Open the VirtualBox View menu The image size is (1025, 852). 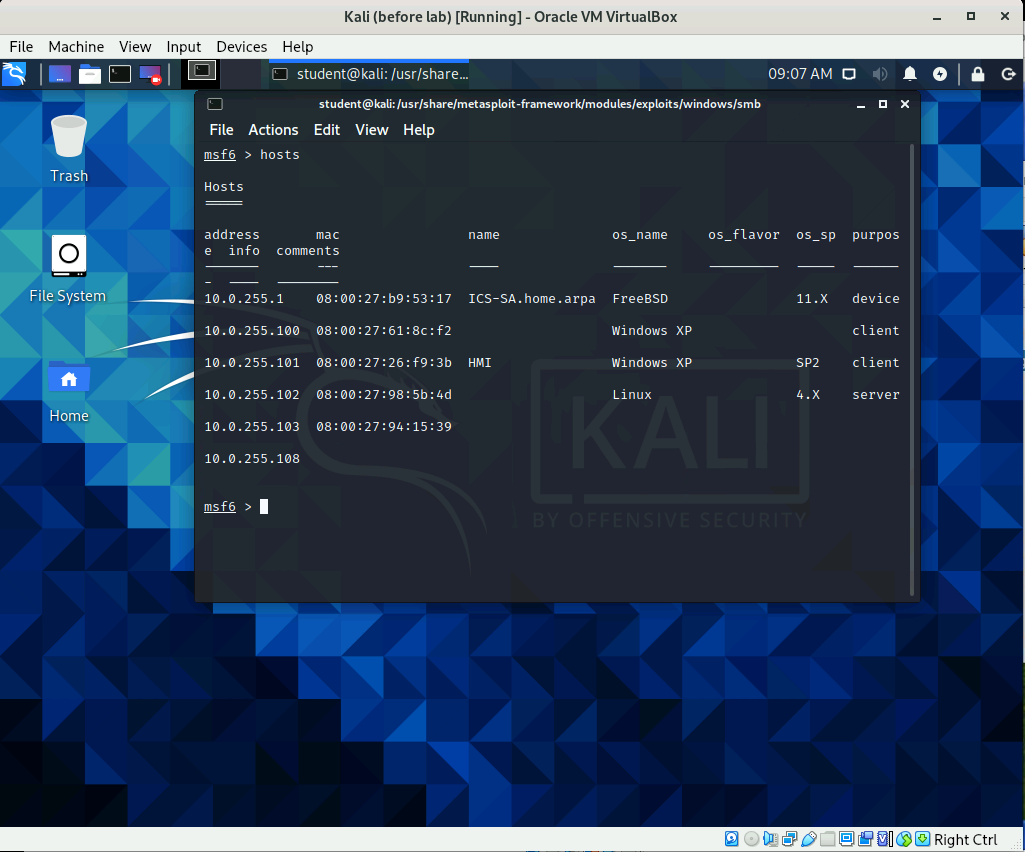pos(135,46)
